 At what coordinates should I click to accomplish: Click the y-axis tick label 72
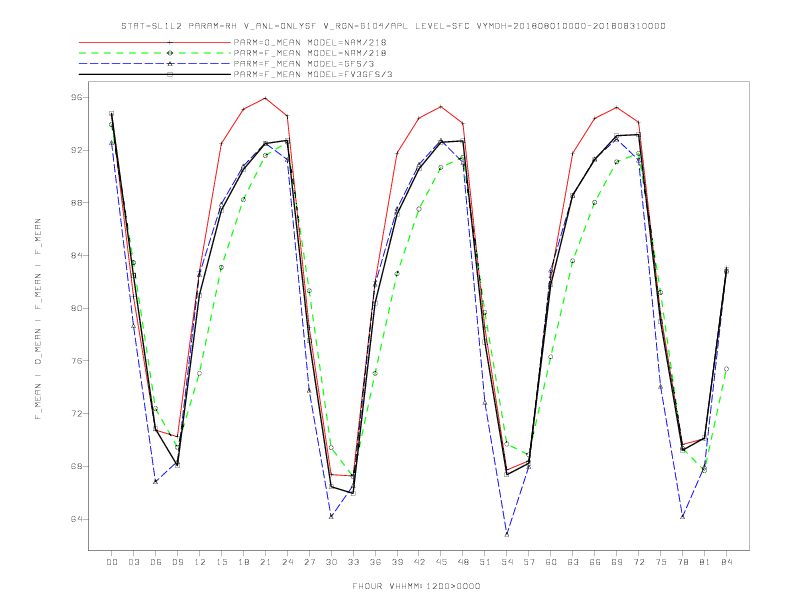(76, 414)
